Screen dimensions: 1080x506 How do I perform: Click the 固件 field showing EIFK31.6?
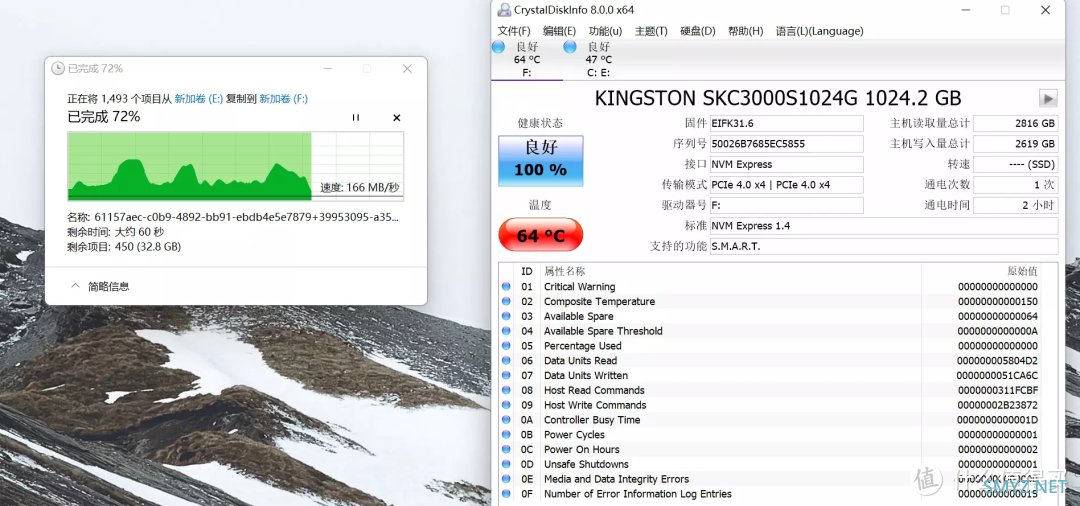(787, 123)
